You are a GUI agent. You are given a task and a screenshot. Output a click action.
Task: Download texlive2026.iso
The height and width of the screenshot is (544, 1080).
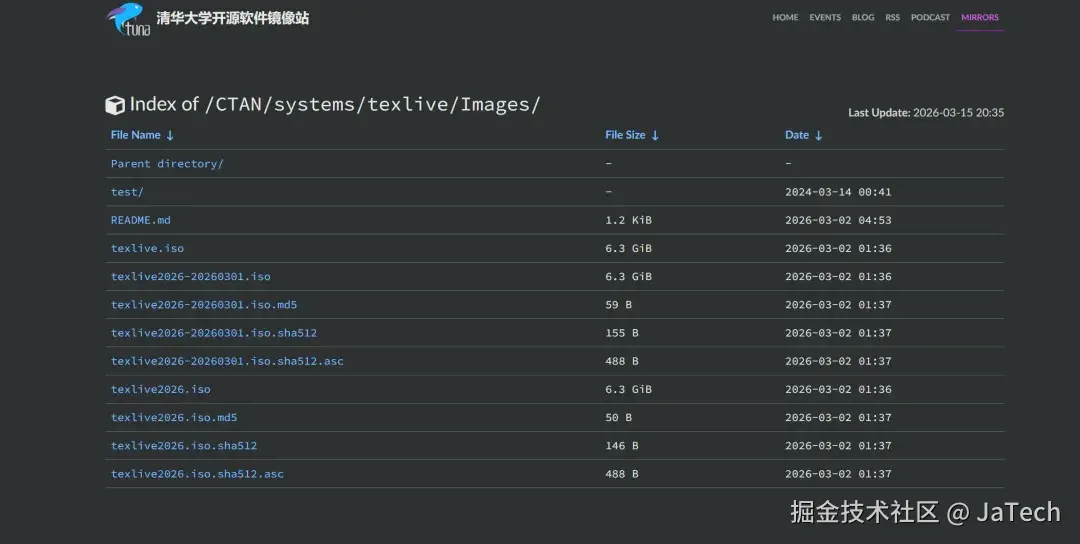[x=160, y=390]
